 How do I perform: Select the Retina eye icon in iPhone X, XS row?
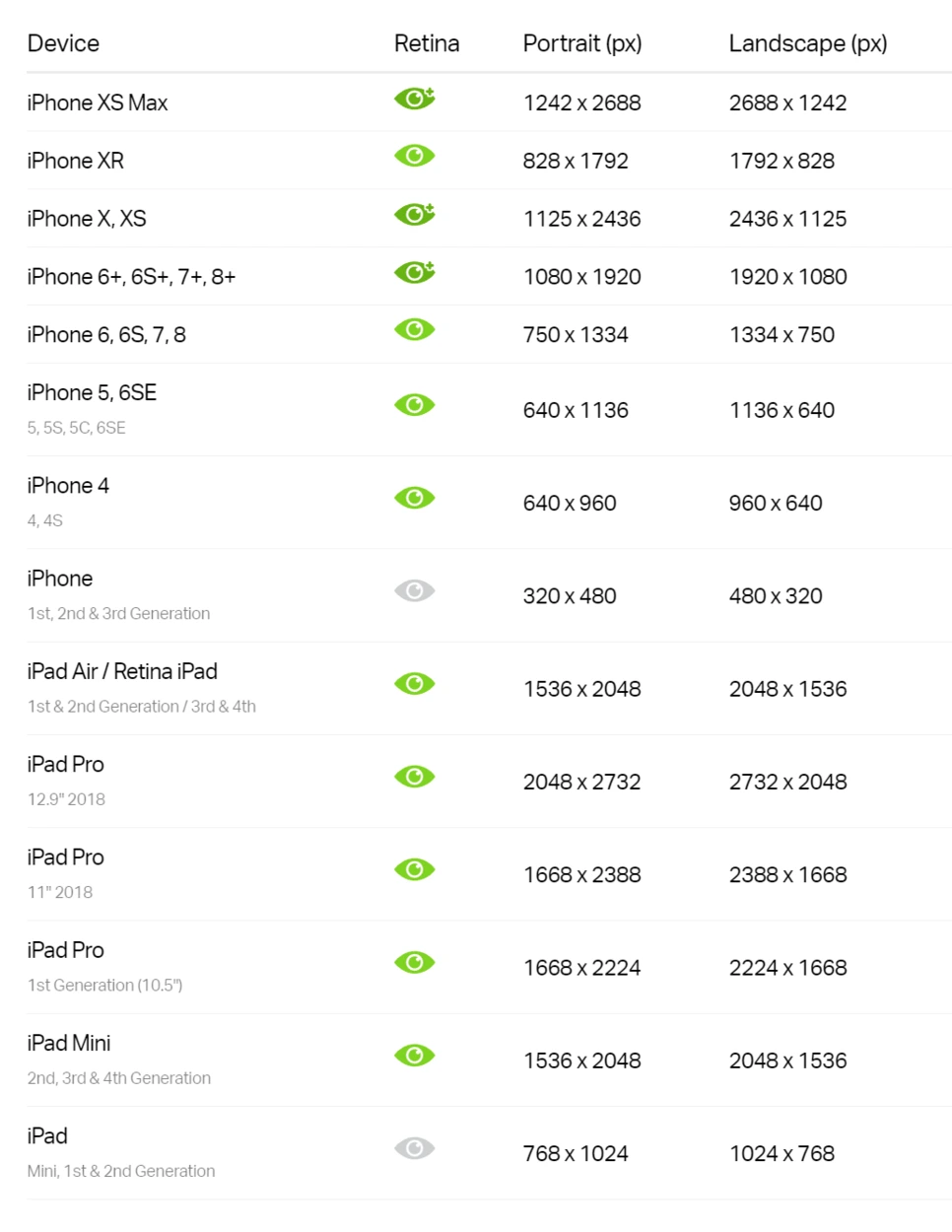(x=415, y=214)
